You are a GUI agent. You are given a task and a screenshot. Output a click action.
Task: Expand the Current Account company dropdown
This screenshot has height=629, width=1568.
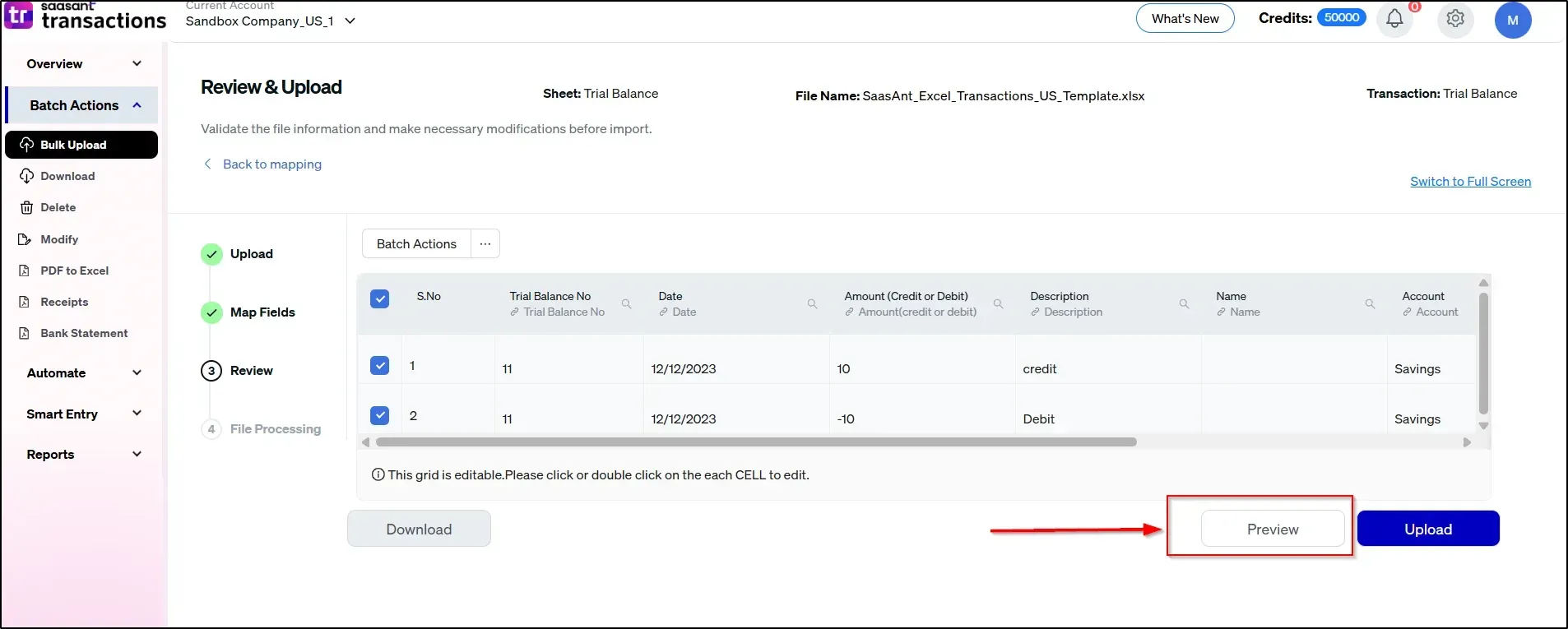(350, 21)
